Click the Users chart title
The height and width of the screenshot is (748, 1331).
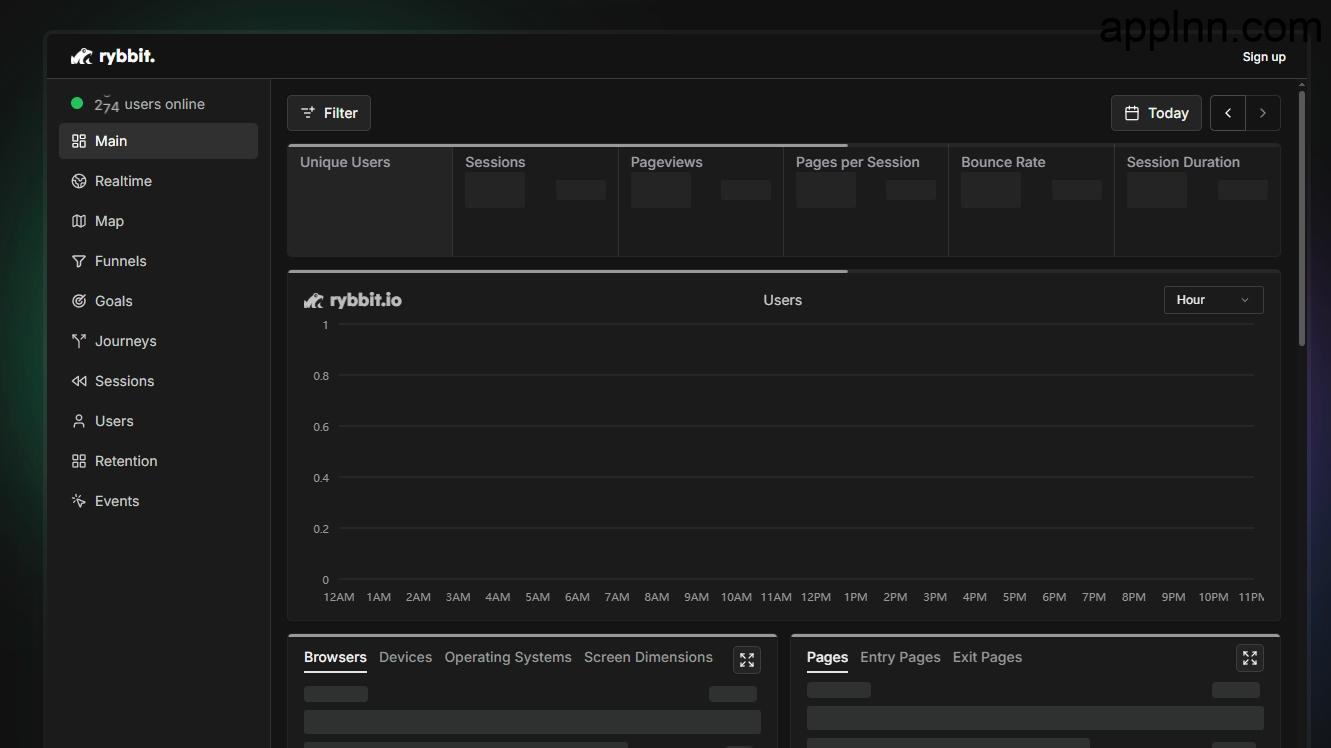pyautogui.click(x=782, y=300)
